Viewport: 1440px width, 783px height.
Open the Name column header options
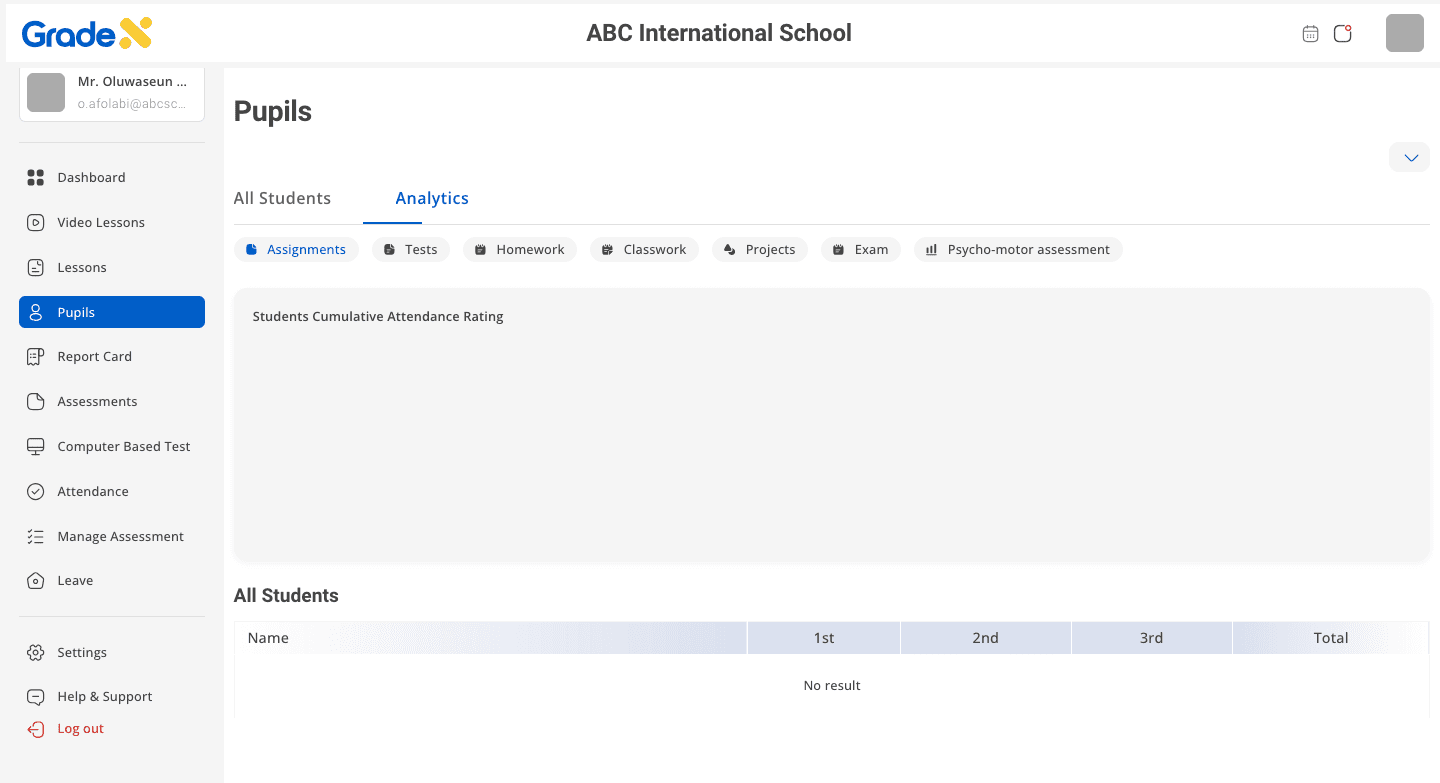point(268,637)
